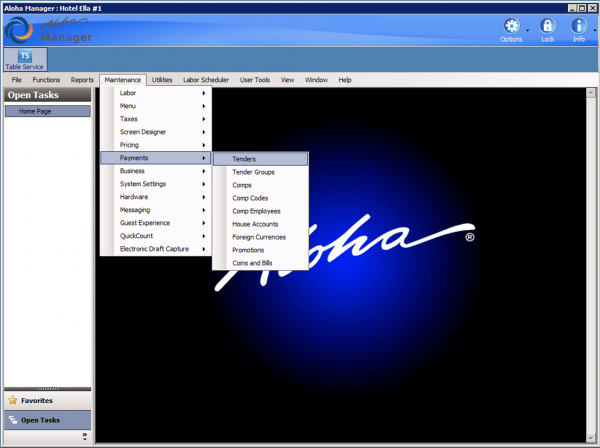
Task: Open the Help menu
Action: (x=345, y=80)
